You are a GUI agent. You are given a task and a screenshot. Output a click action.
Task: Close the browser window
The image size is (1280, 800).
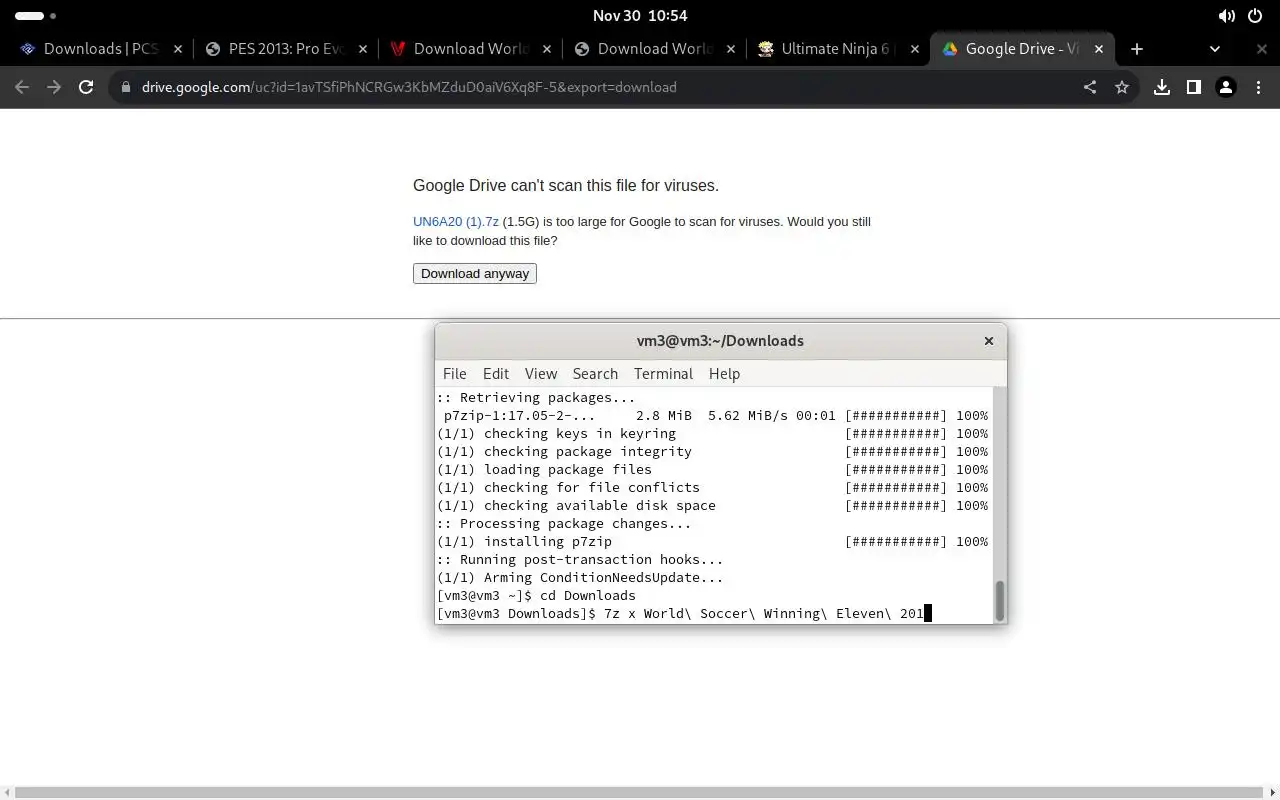(x=1261, y=48)
